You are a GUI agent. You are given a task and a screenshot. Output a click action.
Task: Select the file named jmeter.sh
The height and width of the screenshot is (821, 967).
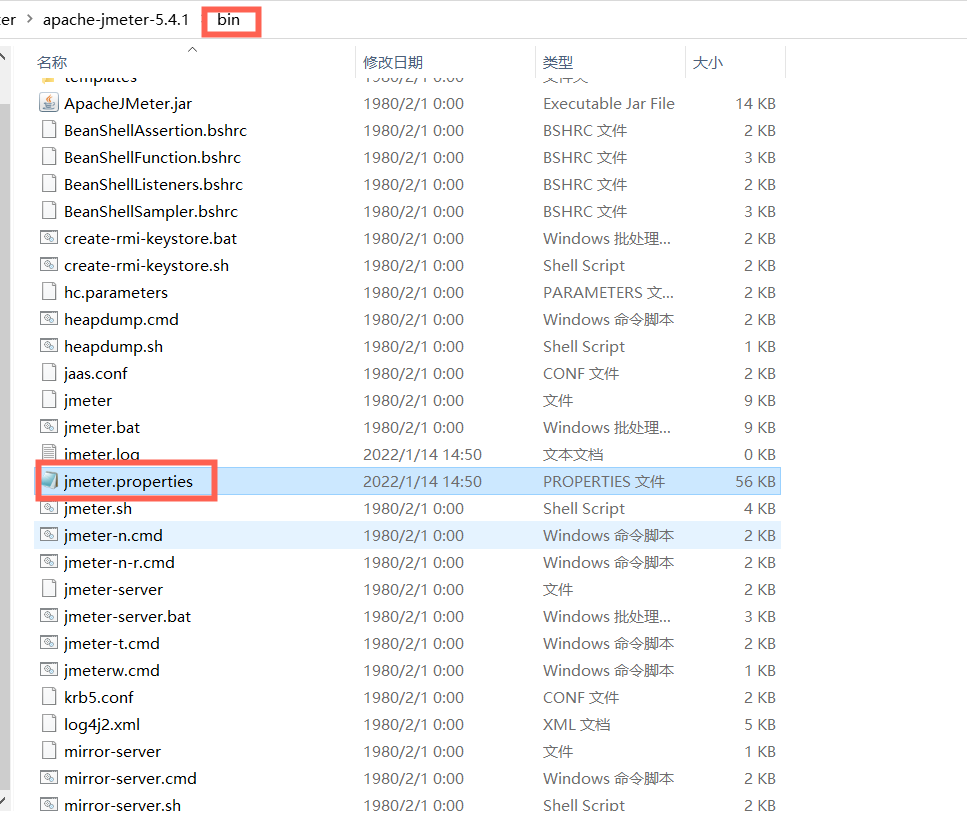pos(98,508)
